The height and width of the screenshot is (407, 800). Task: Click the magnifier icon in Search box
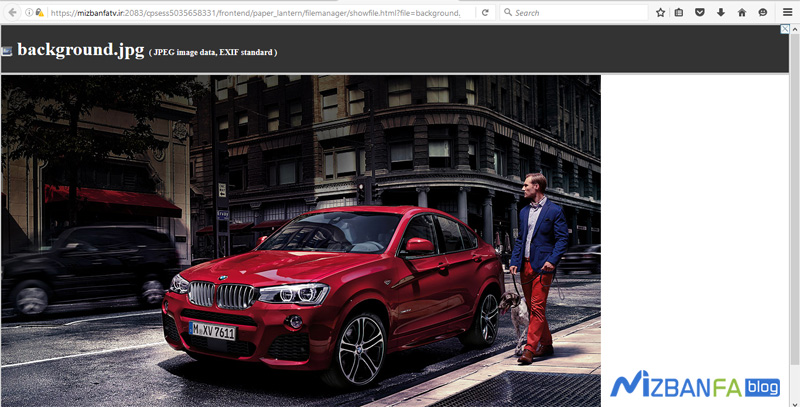tap(508, 12)
